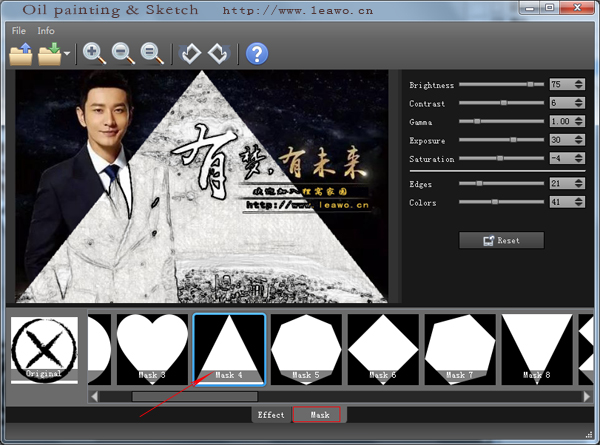Switch to the Effect tab

pyautogui.click(x=271, y=415)
